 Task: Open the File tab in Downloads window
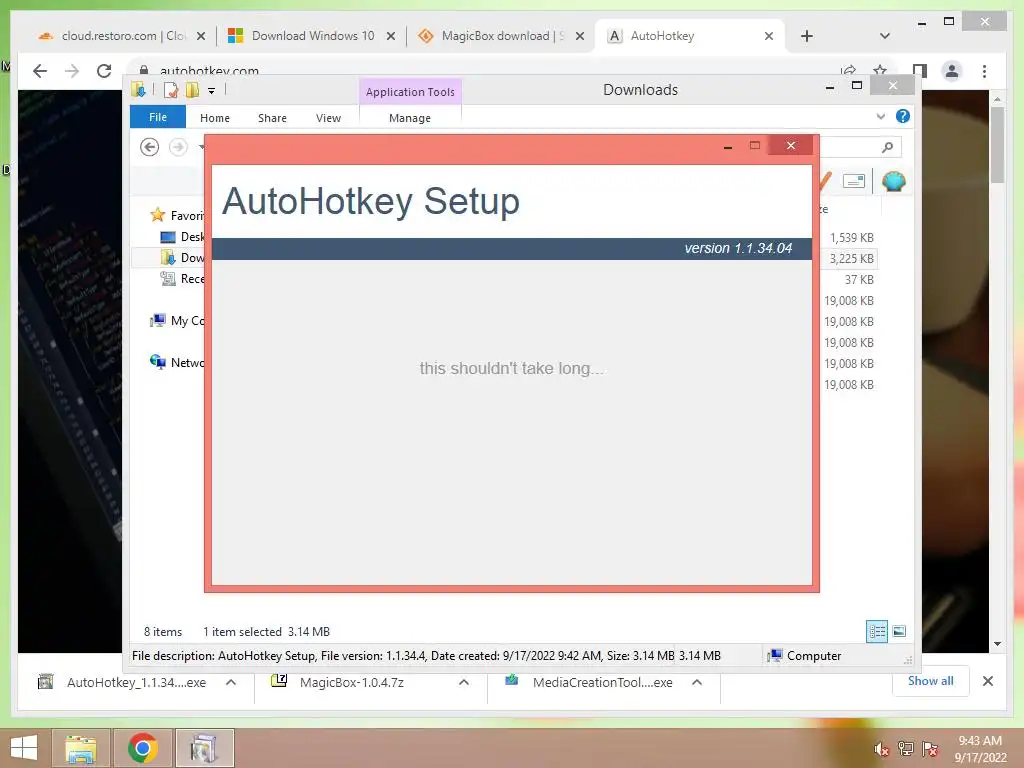157,117
